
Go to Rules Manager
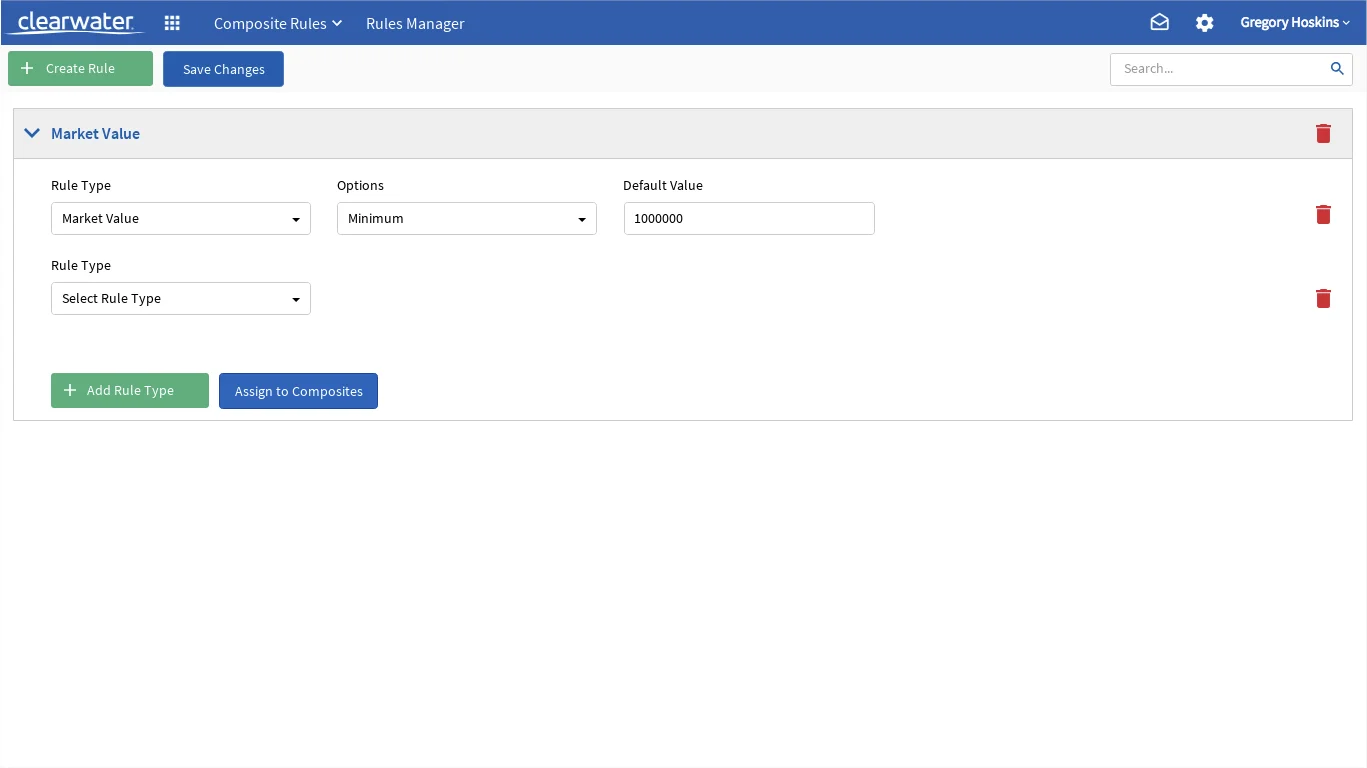[x=415, y=23]
